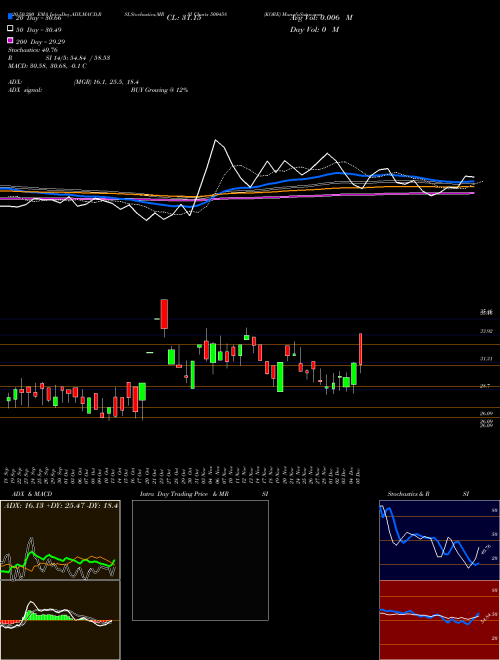Click the last red candlestick on the right
Image resolution: width=500 pixels, height=660 pixels.
pos(361,349)
